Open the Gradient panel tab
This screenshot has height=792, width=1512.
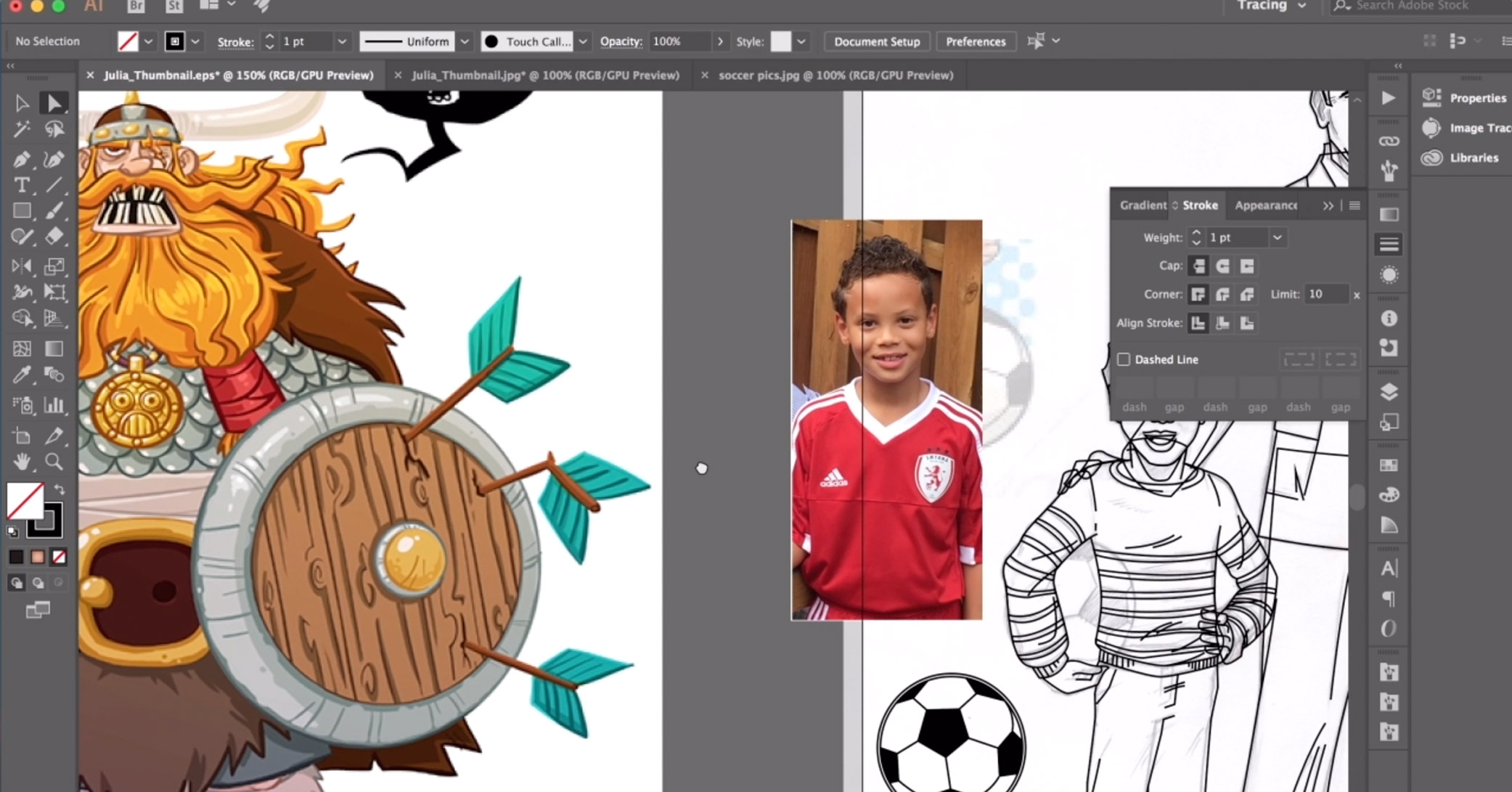coord(1143,205)
